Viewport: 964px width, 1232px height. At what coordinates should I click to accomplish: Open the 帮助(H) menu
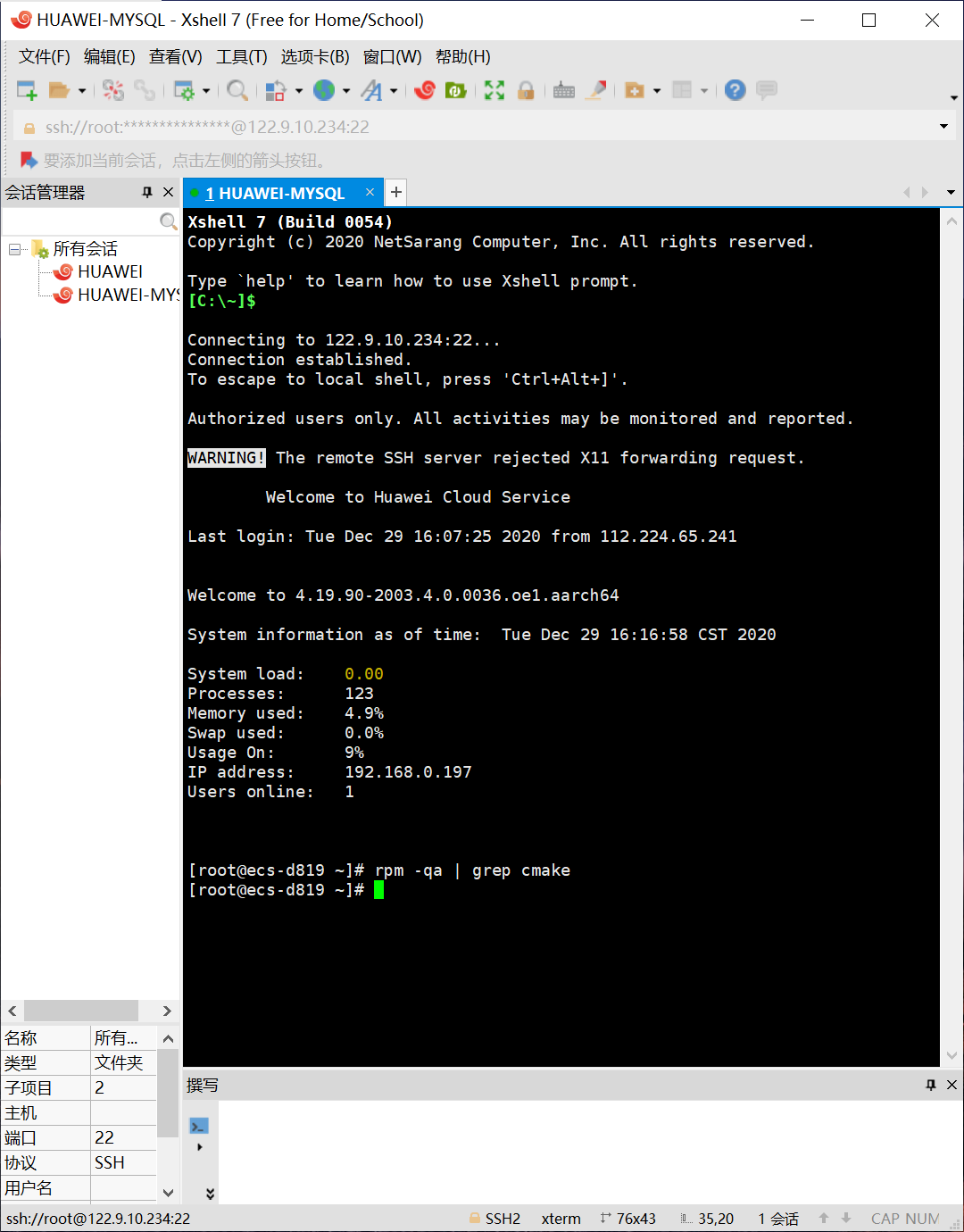(462, 57)
